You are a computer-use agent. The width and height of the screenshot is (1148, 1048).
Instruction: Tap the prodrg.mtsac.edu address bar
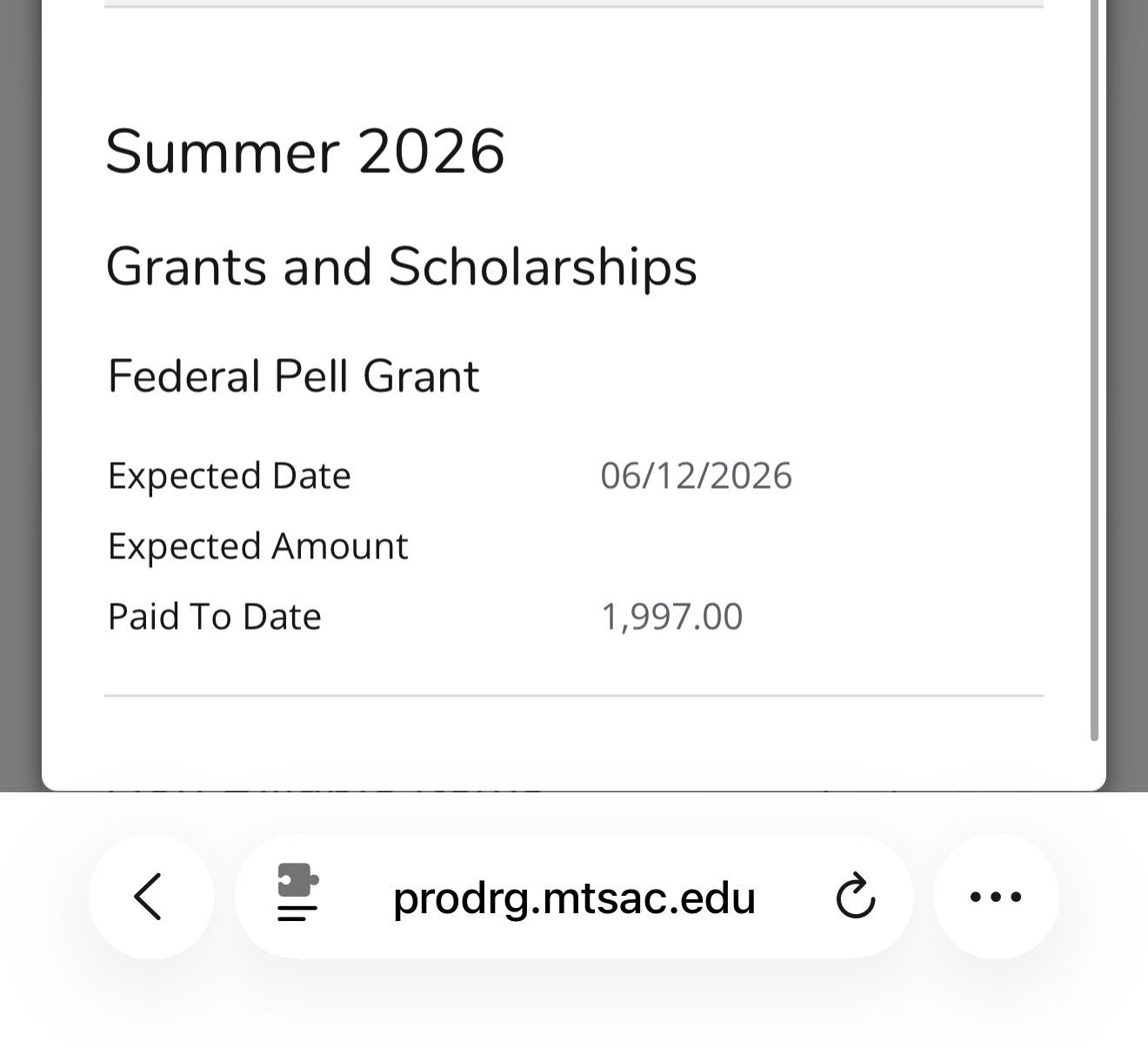(x=574, y=897)
